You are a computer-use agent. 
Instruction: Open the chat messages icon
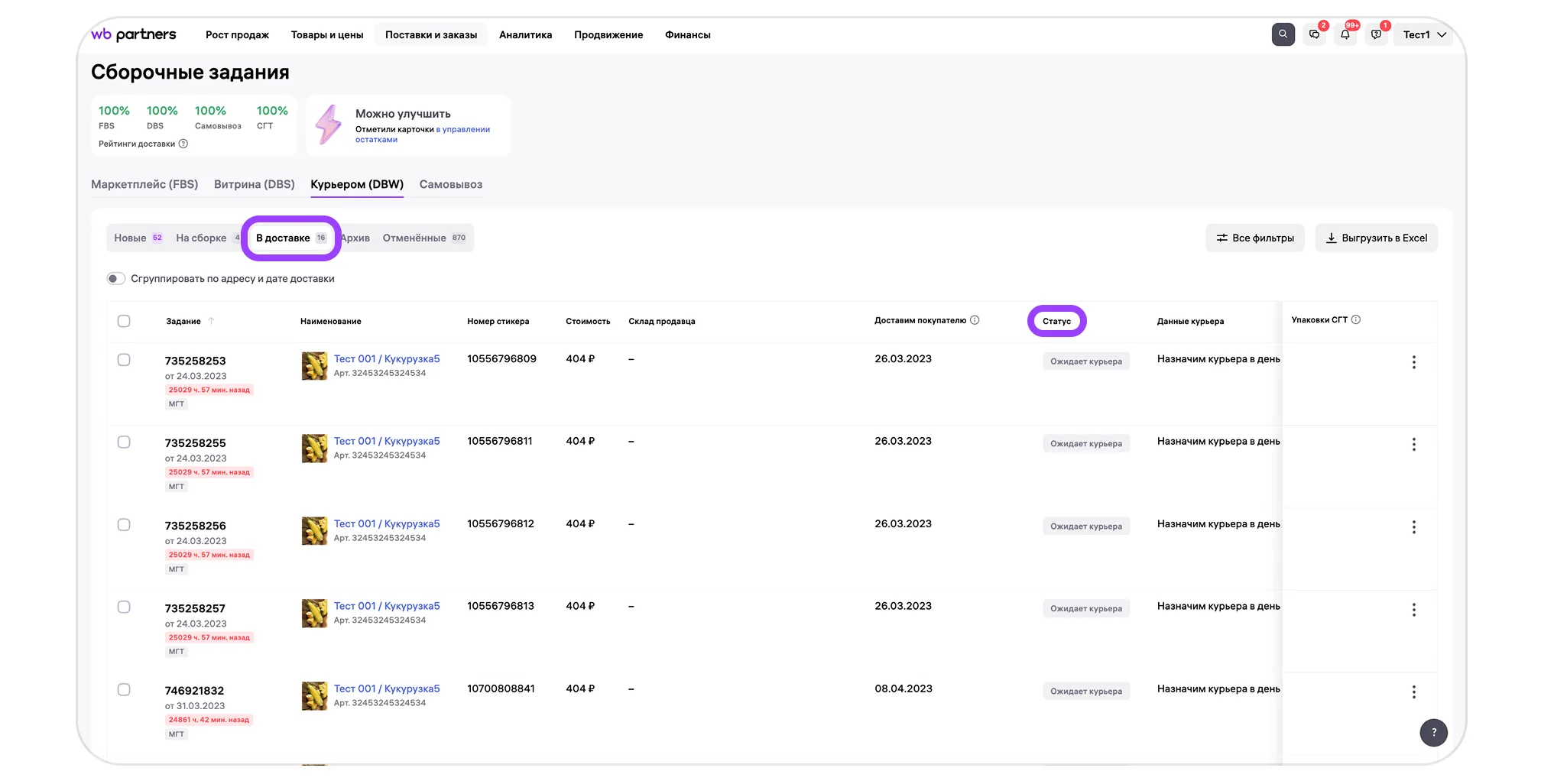1314,34
